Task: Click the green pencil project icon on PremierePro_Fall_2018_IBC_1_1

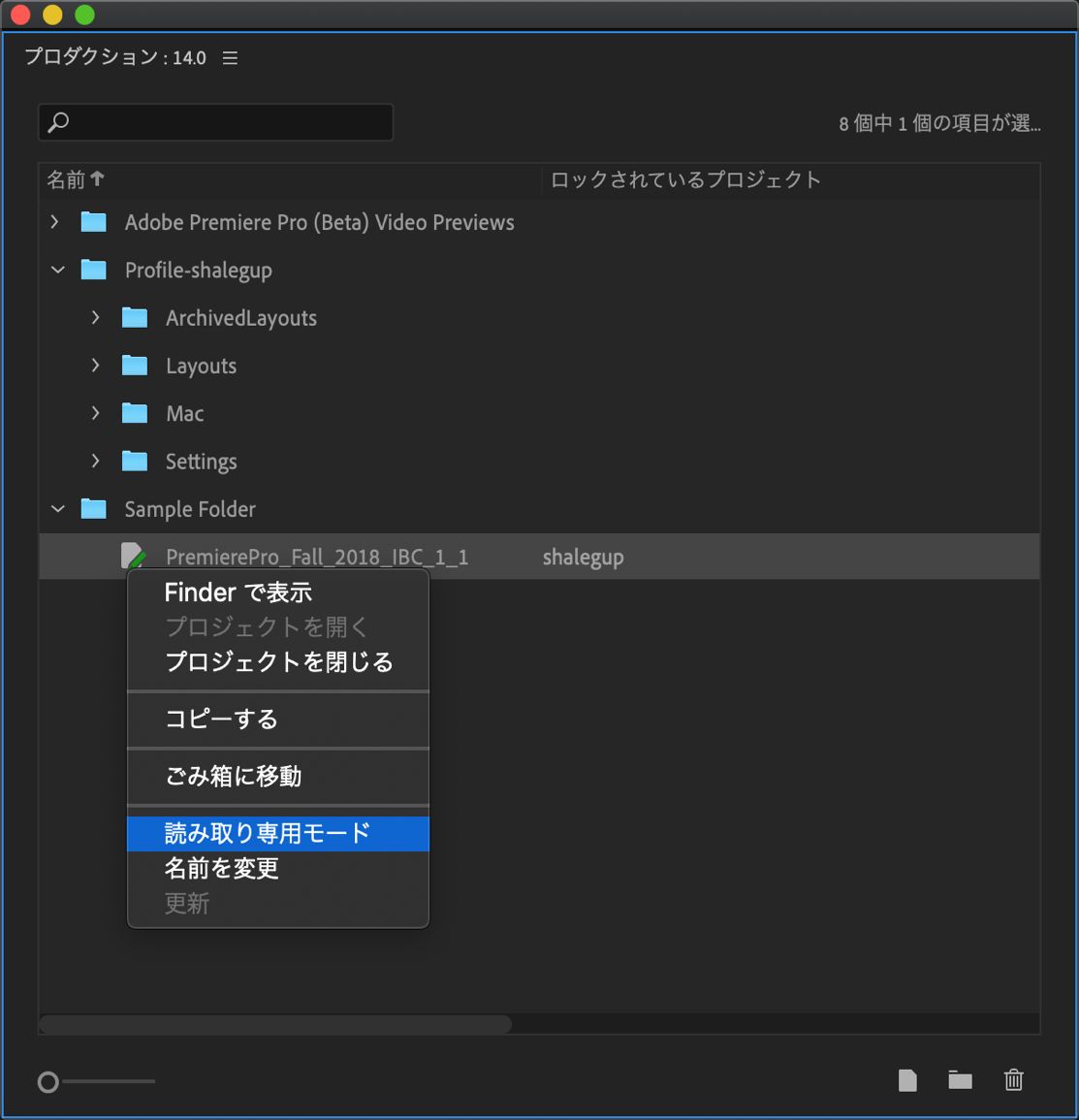Action: [134, 556]
